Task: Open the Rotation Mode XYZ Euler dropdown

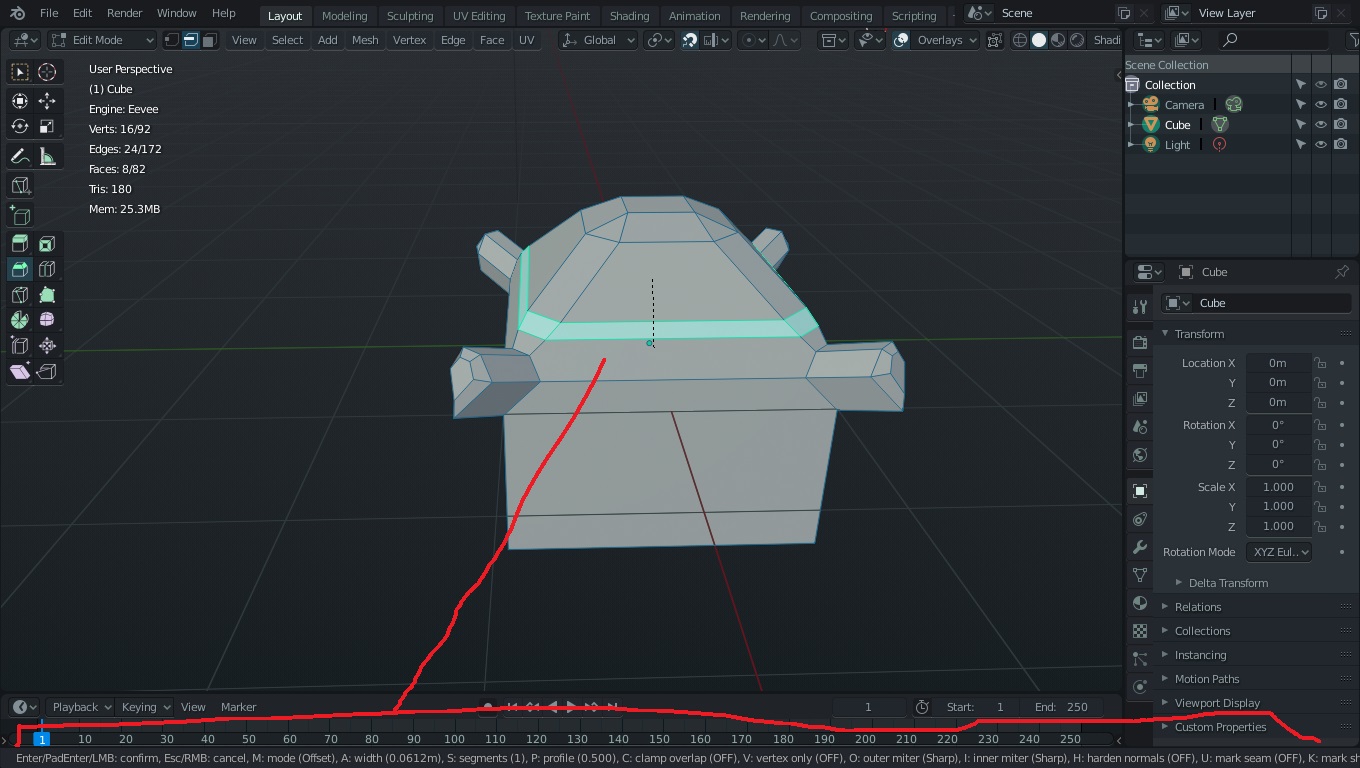Action: 1278,552
